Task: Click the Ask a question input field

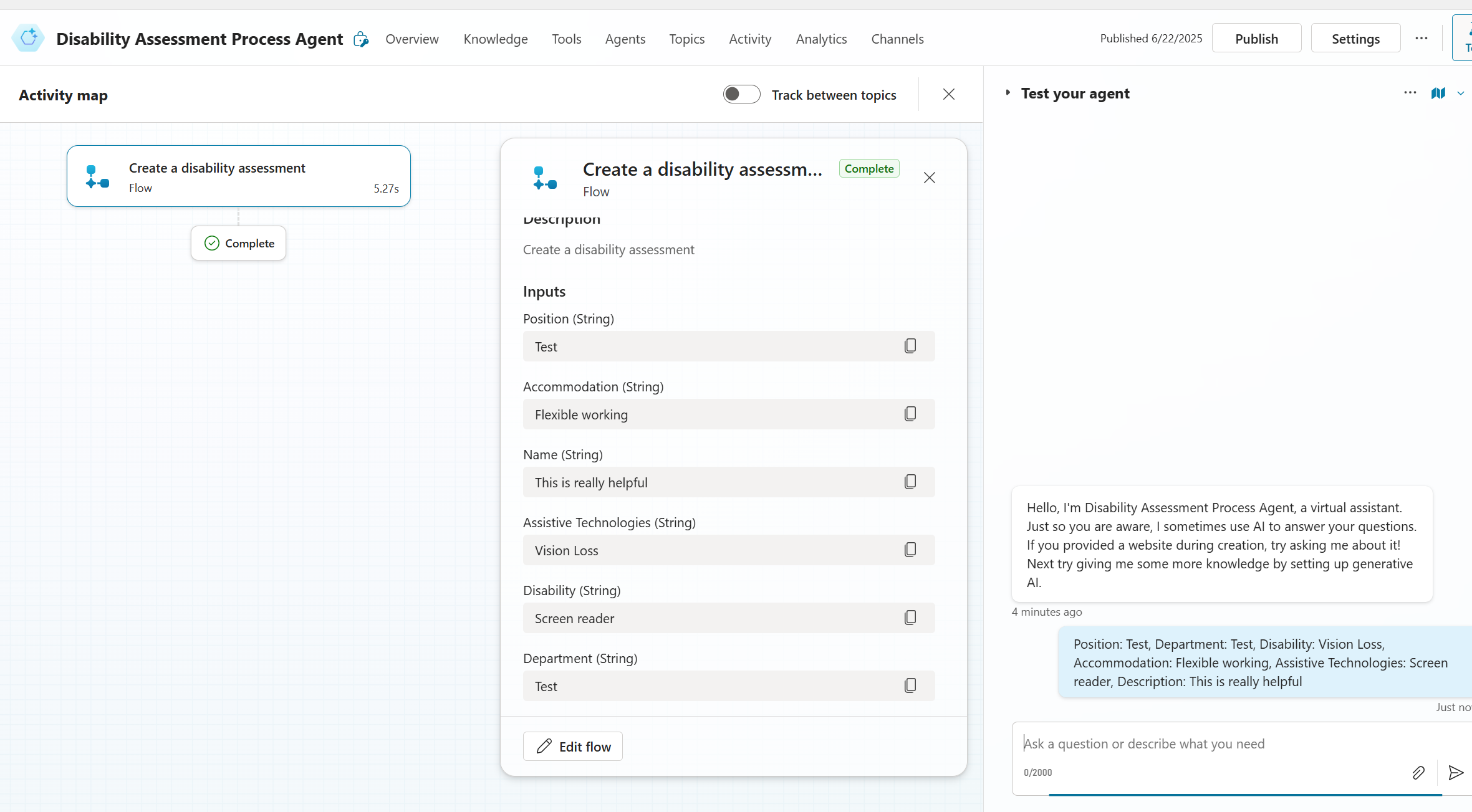Action: tap(1210, 743)
